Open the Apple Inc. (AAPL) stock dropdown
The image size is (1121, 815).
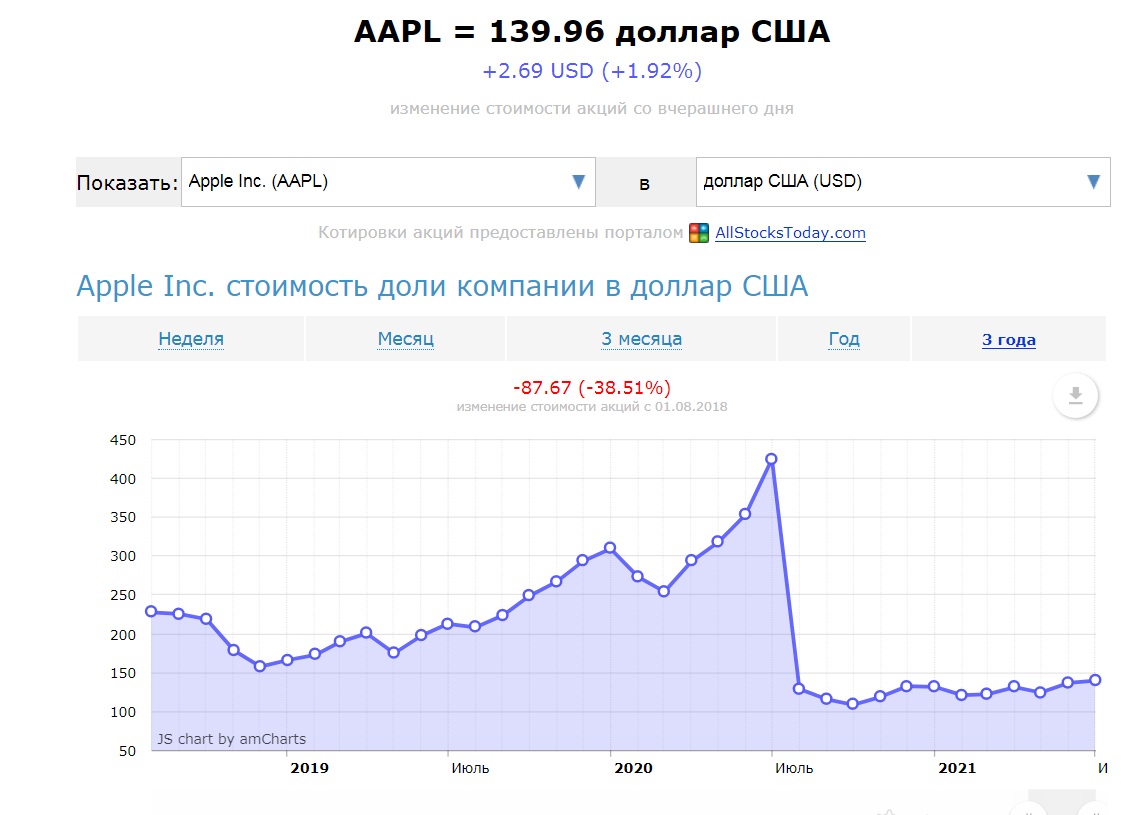tap(388, 182)
